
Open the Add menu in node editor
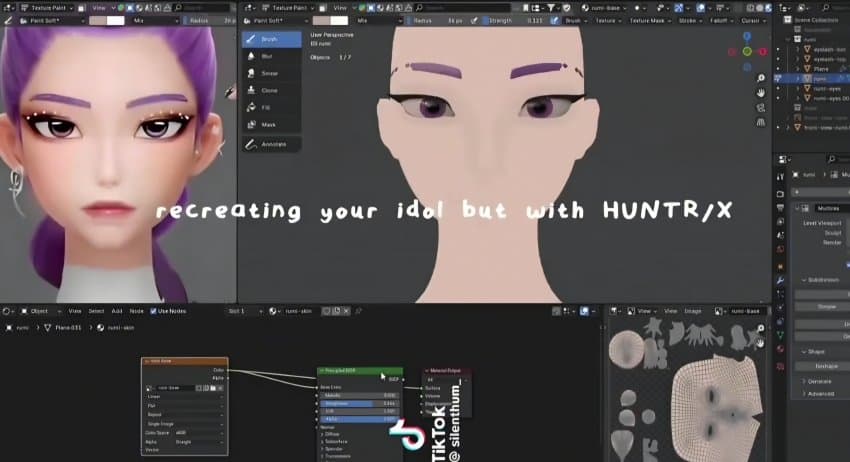pos(117,311)
